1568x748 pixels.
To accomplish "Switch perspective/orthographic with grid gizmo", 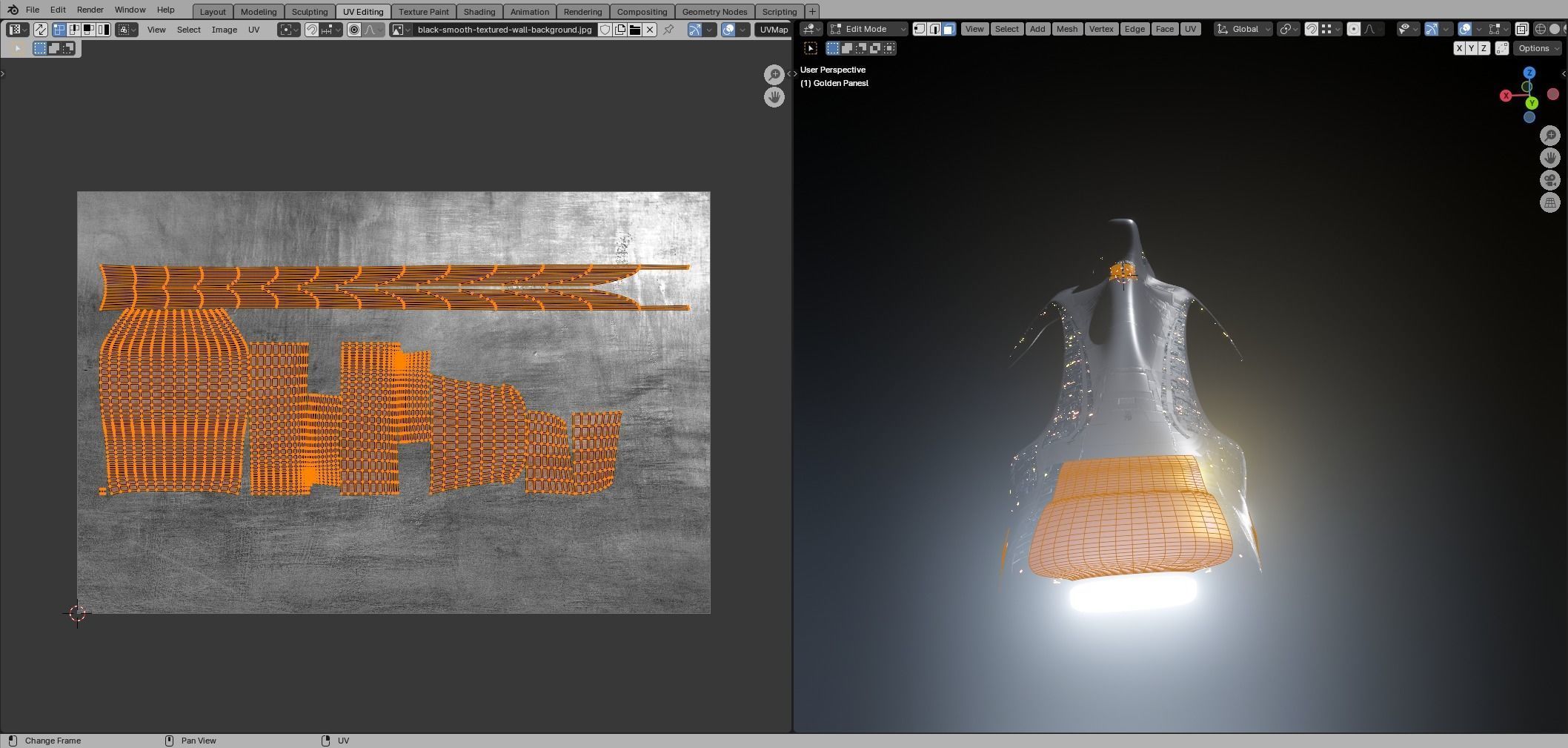I will click(1550, 202).
